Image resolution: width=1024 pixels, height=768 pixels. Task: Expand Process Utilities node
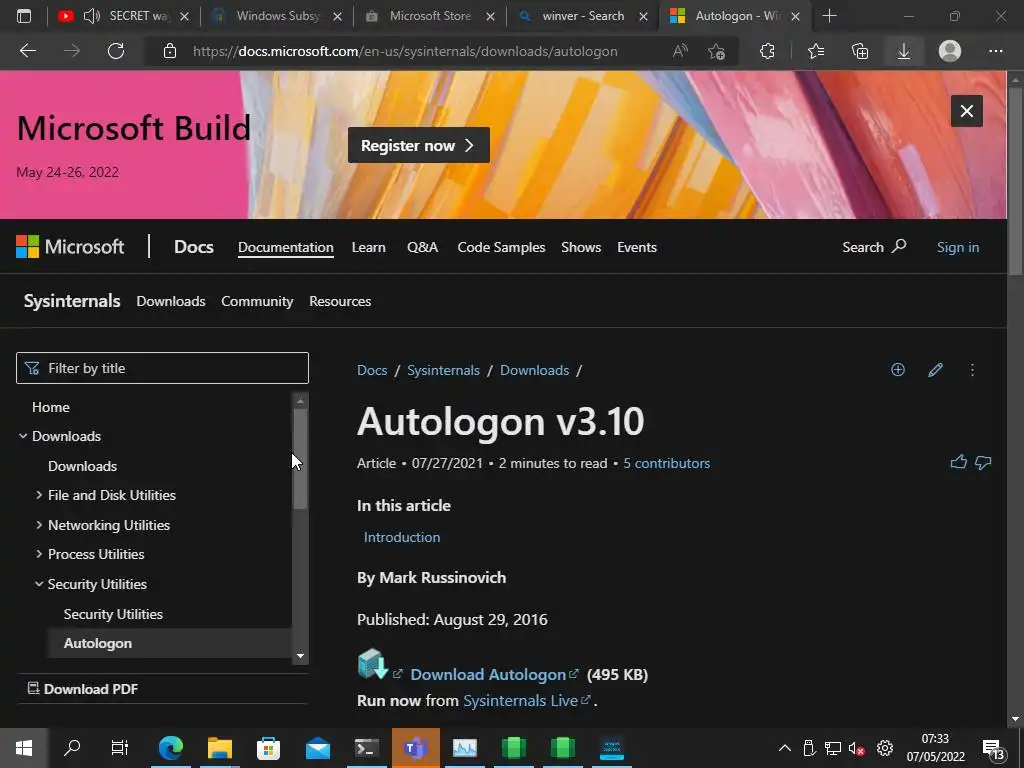pyautogui.click(x=39, y=554)
